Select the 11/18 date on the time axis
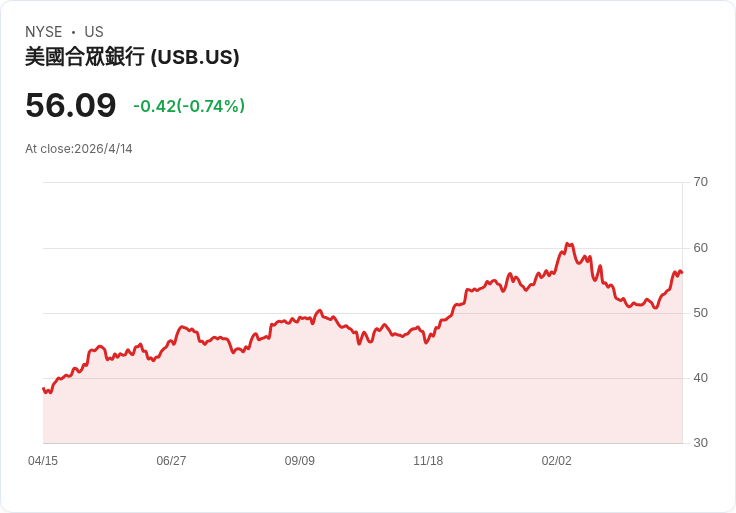736x513 pixels. pyautogui.click(x=428, y=461)
